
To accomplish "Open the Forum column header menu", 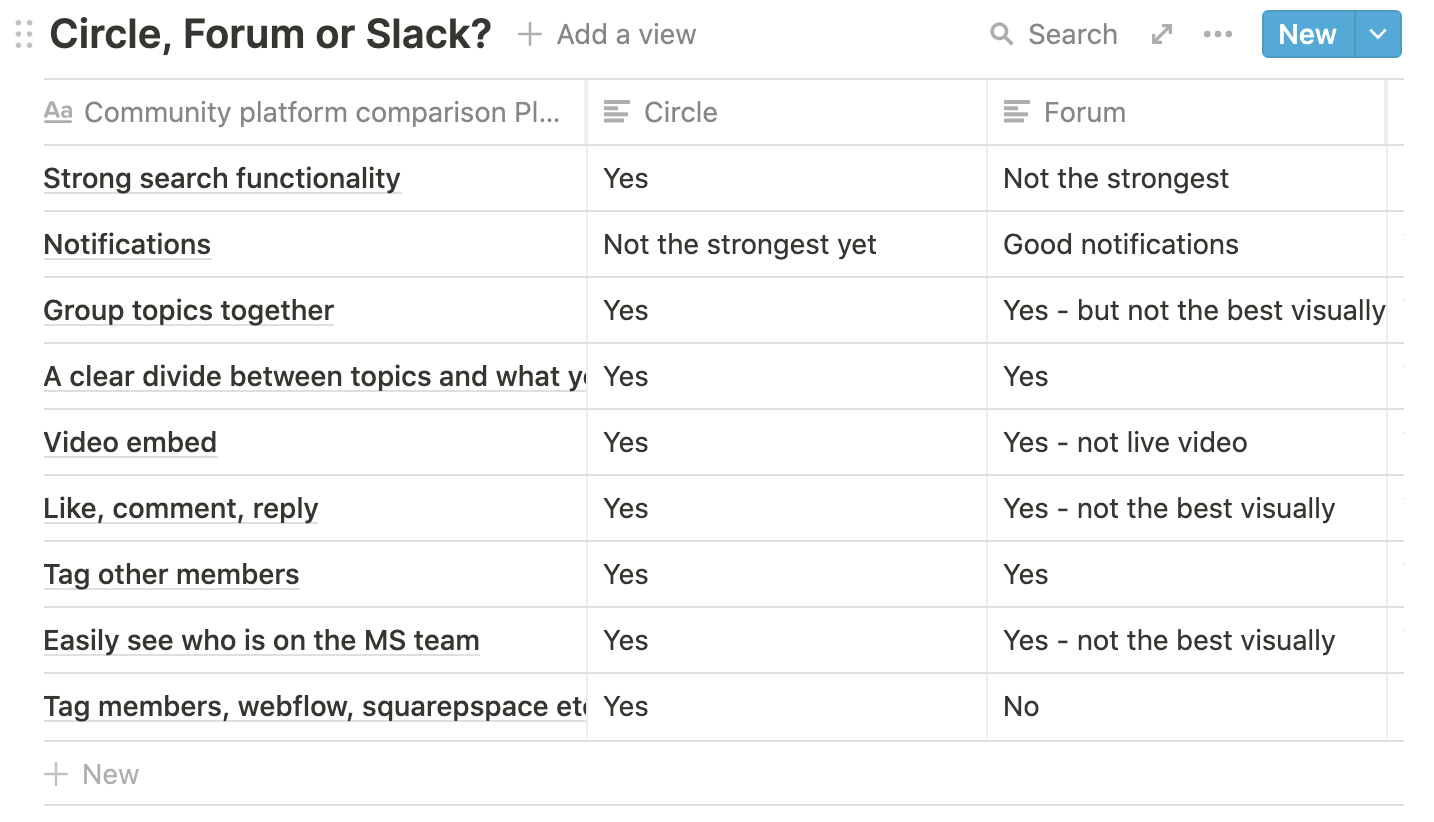I will tap(1085, 112).
